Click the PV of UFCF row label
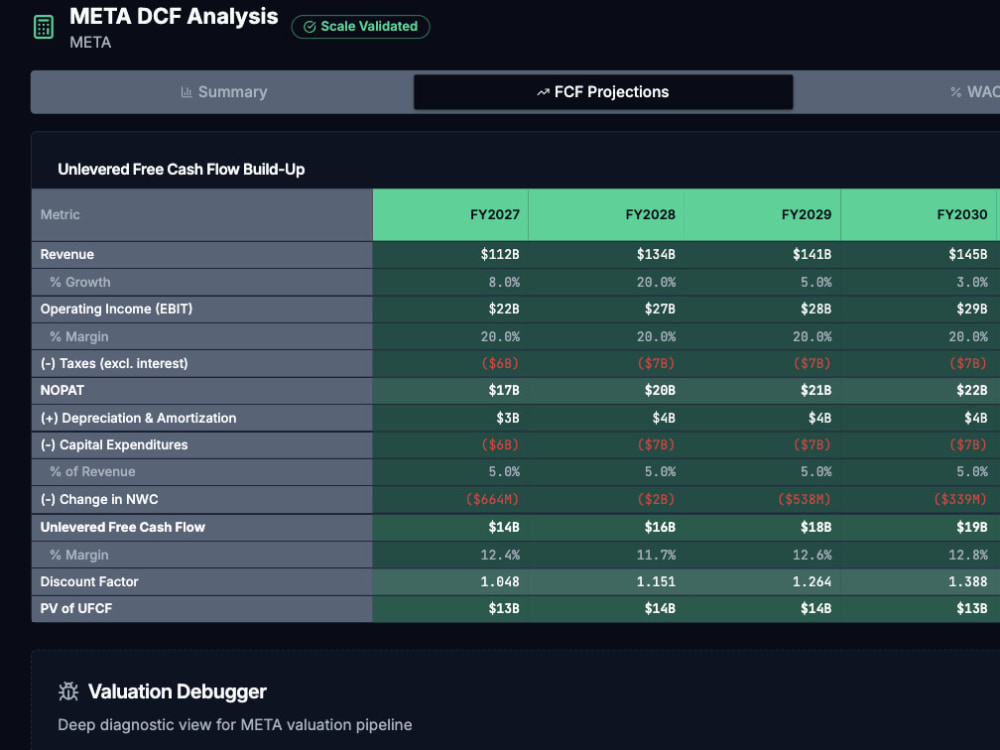The width and height of the screenshot is (1000, 750). [76, 608]
